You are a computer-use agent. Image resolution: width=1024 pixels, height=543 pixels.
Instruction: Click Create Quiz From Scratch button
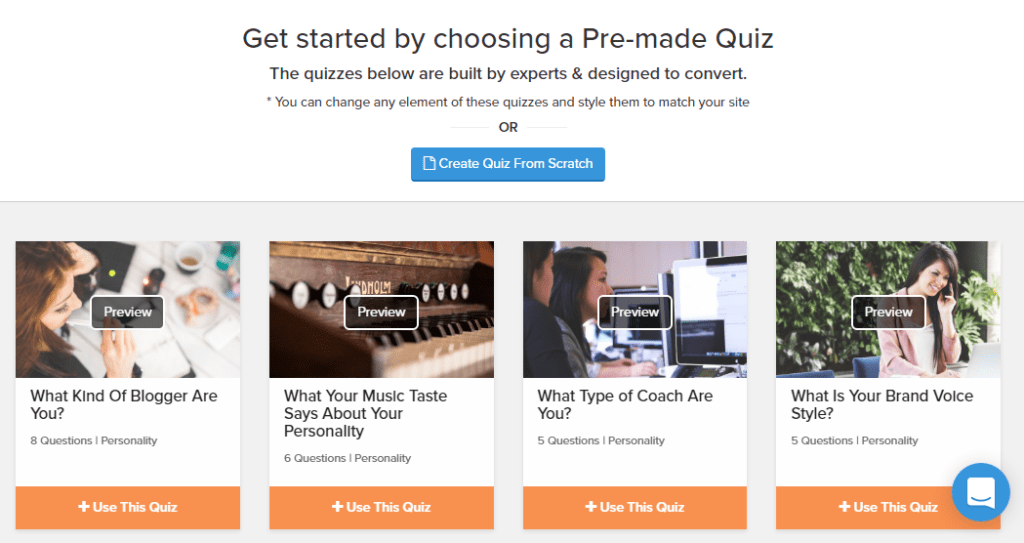coord(508,164)
